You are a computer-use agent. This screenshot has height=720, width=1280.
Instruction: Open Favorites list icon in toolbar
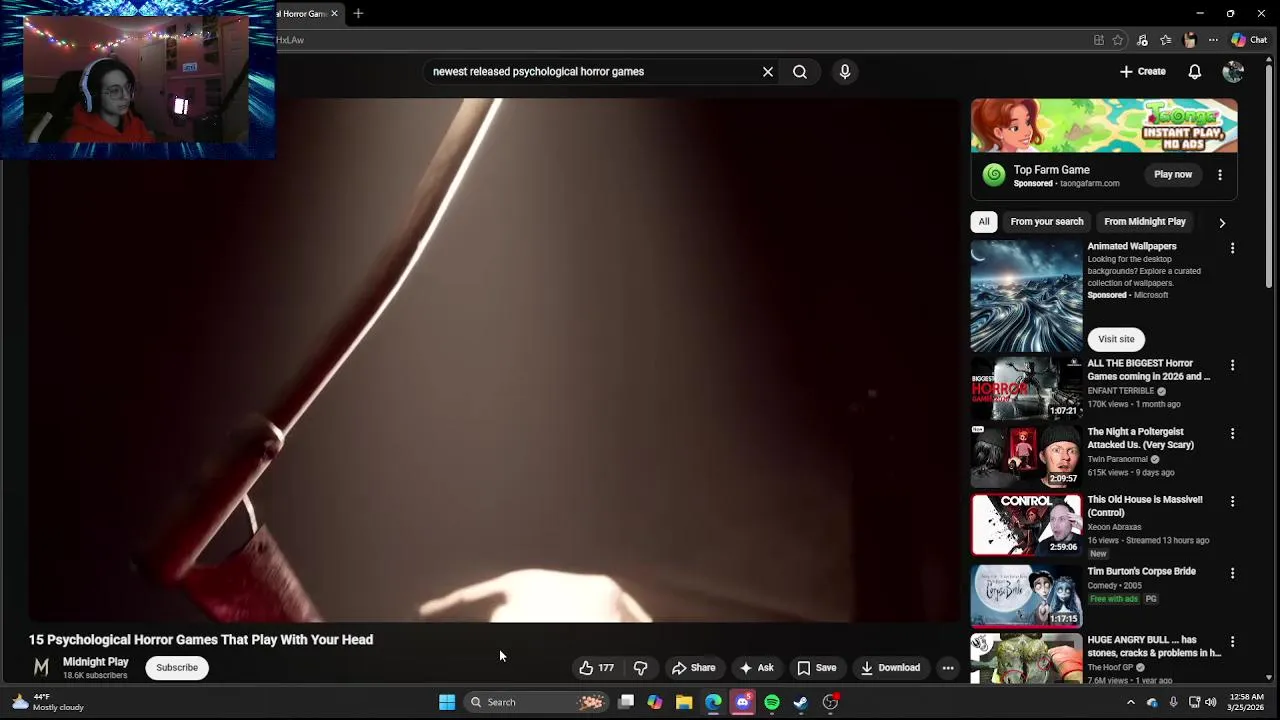[1166, 40]
